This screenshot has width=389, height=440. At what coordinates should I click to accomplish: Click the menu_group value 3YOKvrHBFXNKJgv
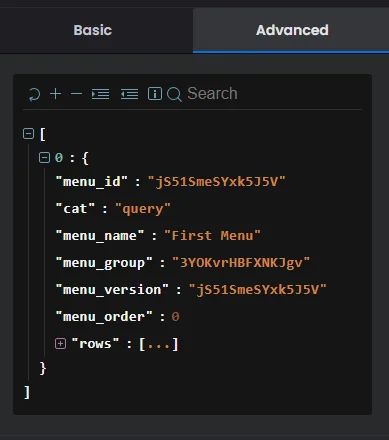click(241, 263)
